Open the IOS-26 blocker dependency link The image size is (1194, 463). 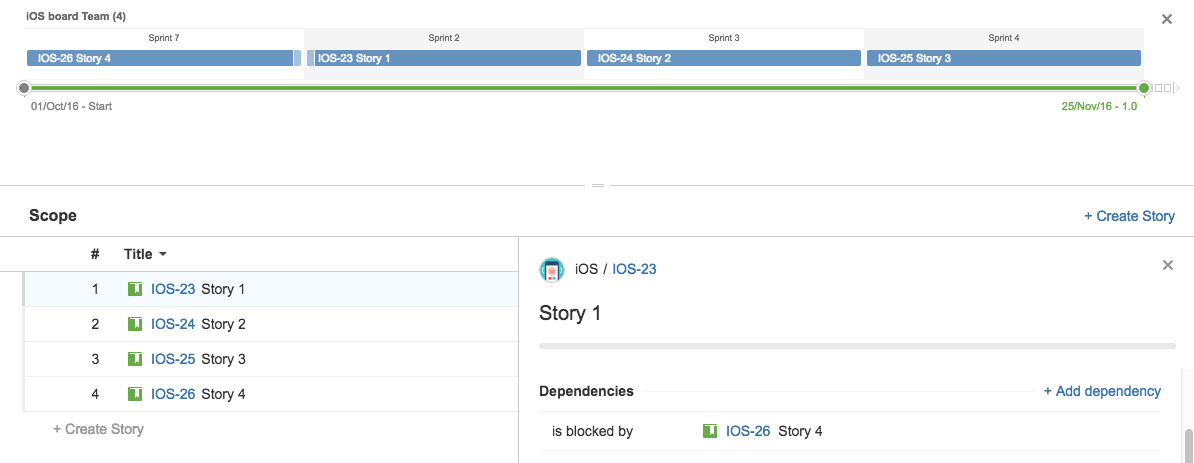(x=749, y=432)
